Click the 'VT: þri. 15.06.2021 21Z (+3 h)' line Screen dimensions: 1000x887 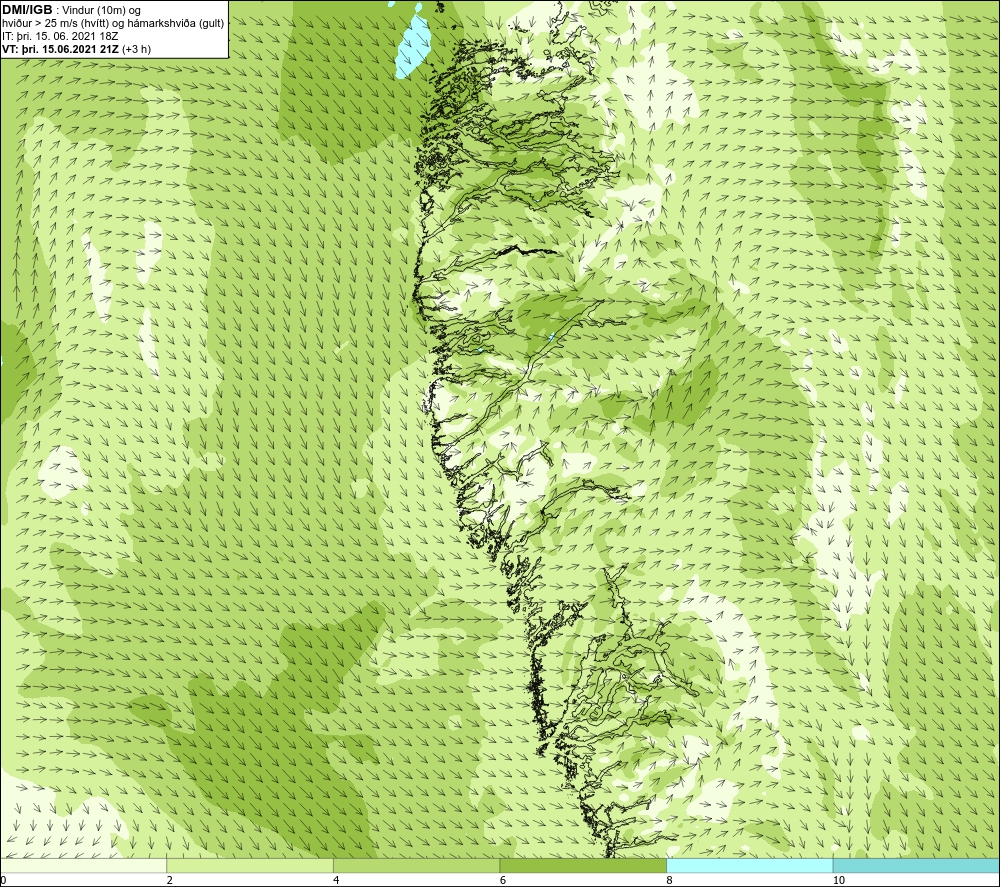click(x=77, y=49)
